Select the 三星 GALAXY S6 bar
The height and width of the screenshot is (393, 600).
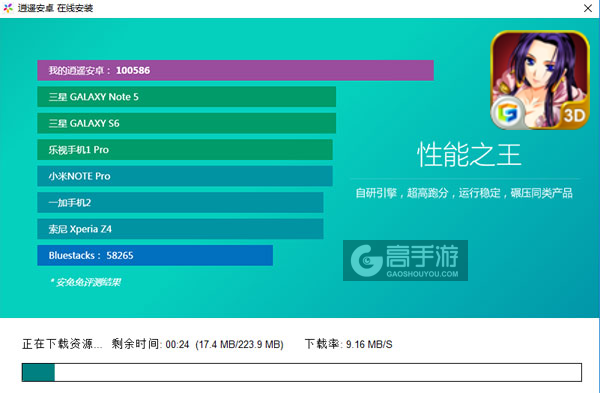(x=186, y=123)
